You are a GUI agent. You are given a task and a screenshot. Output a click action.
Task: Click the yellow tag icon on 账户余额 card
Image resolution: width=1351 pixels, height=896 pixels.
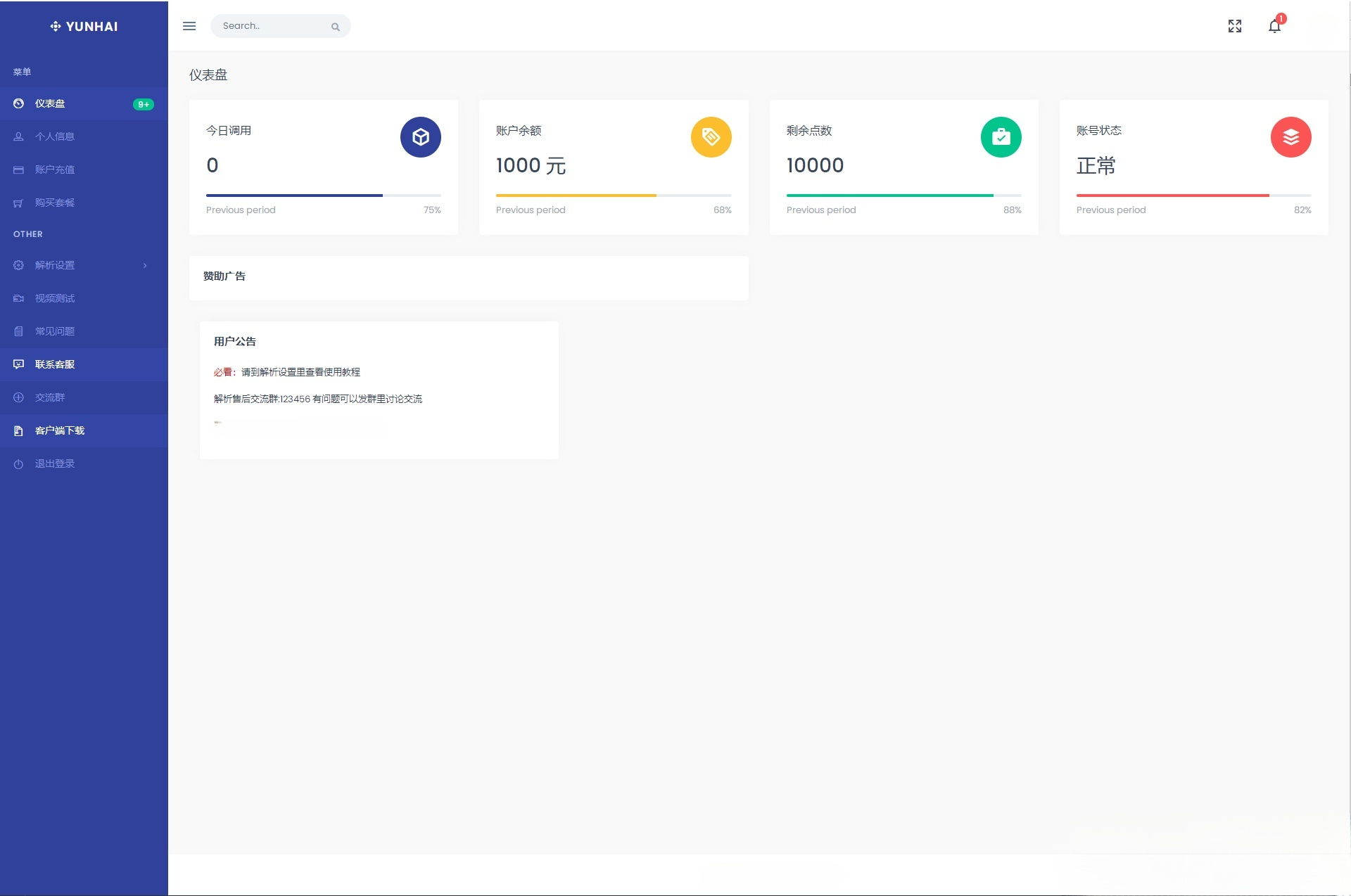coord(711,137)
